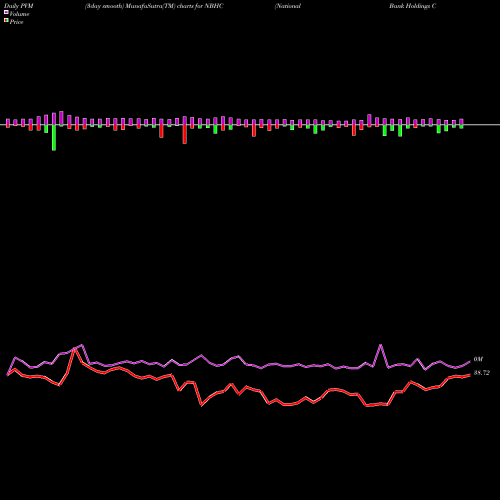Click the Price legend color swatch
The height and width of the screenshot is (500, 500).
6,21
